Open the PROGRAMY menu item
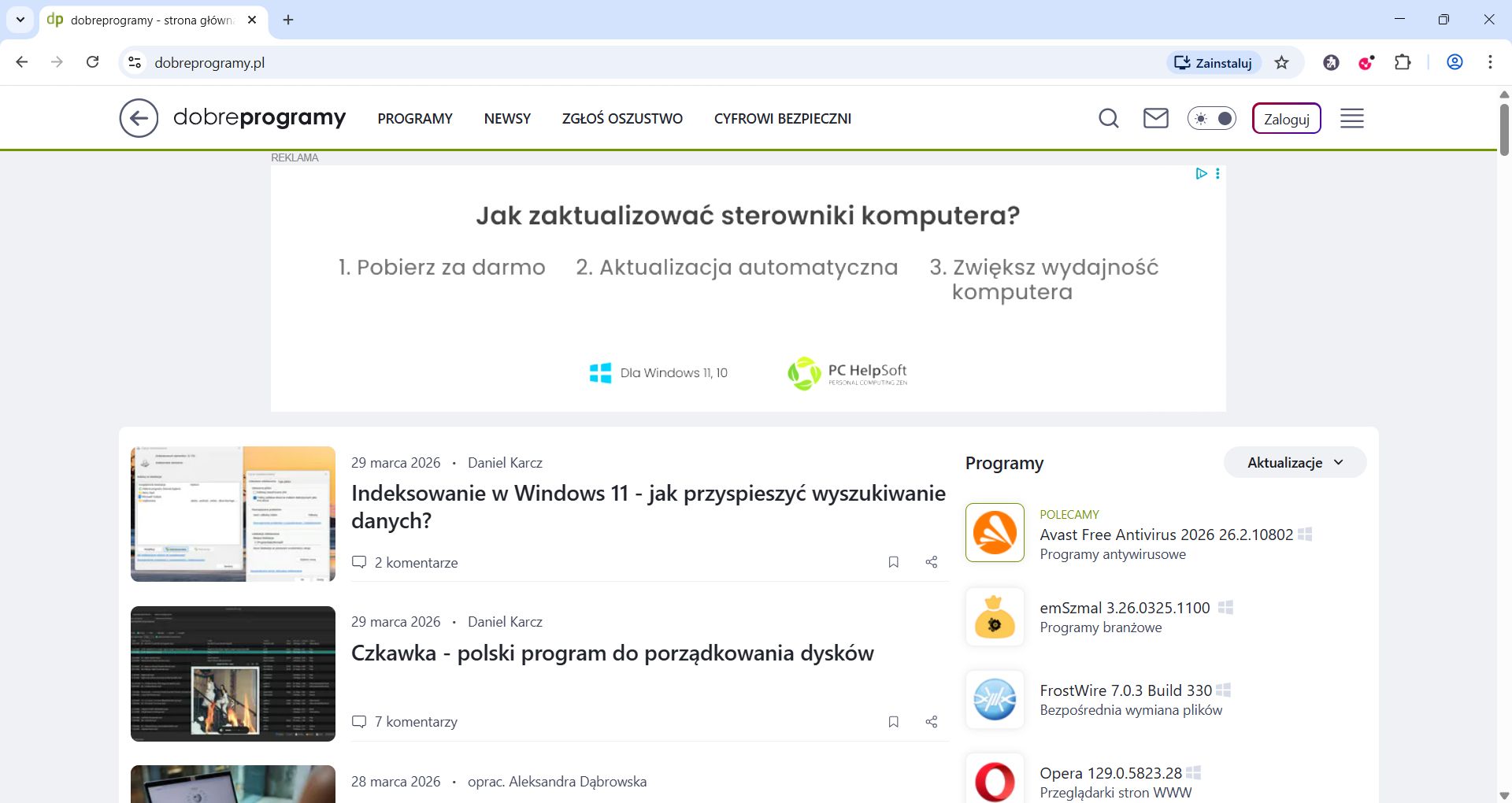1512x803 pixels. (415, 118)
